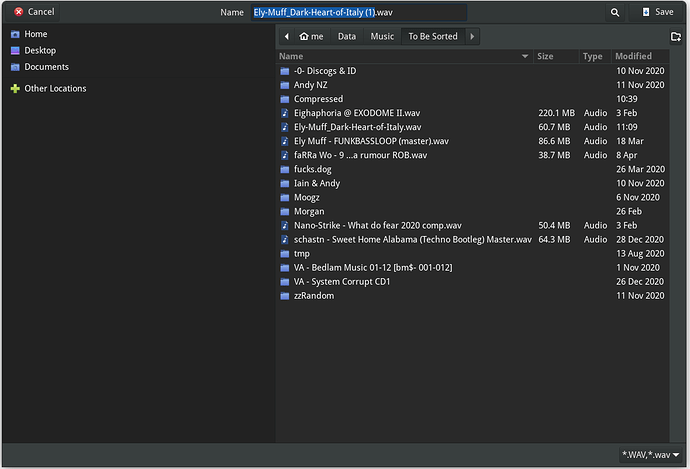Click the VA - Bedlam Music folder icon
Screen dimensions: 690x469
(x=285, y=268)
